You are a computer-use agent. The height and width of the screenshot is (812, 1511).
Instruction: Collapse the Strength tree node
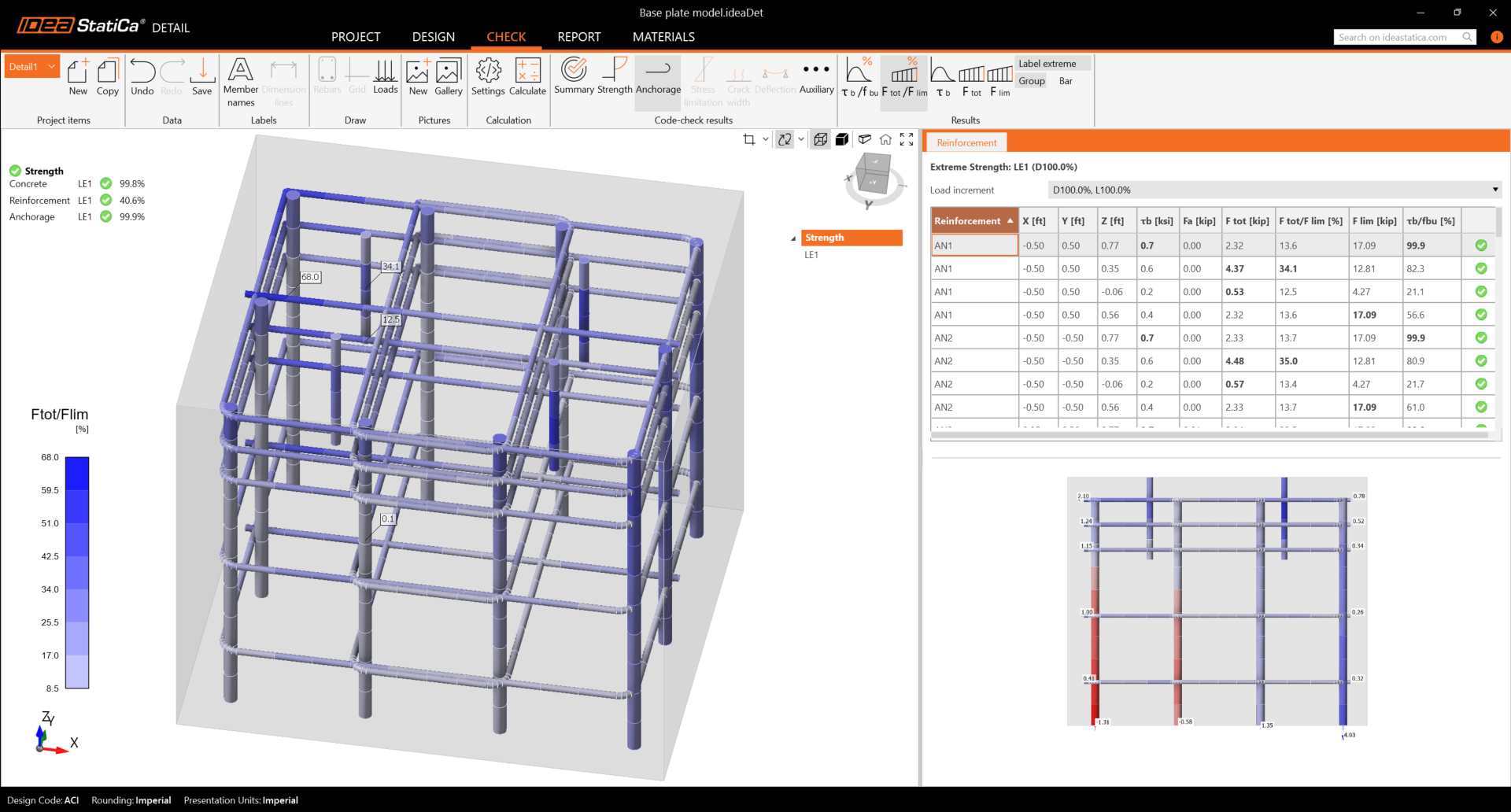[793, 238]
